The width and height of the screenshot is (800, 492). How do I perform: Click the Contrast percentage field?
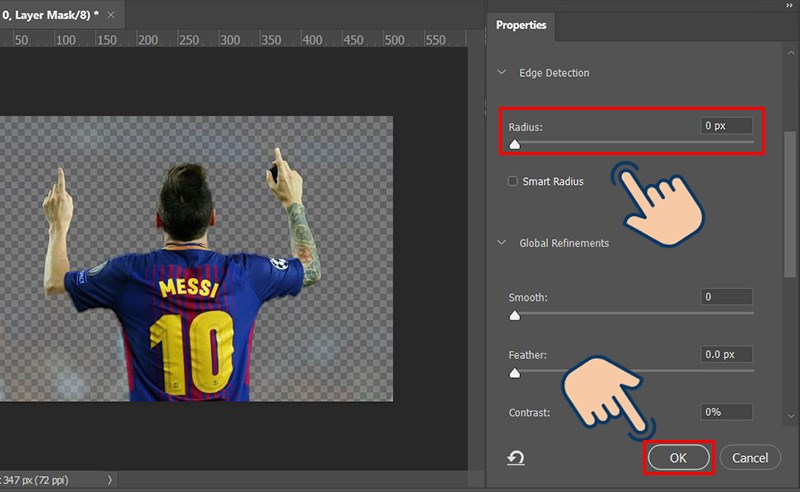pyautogui.click(x=726, y=412)
